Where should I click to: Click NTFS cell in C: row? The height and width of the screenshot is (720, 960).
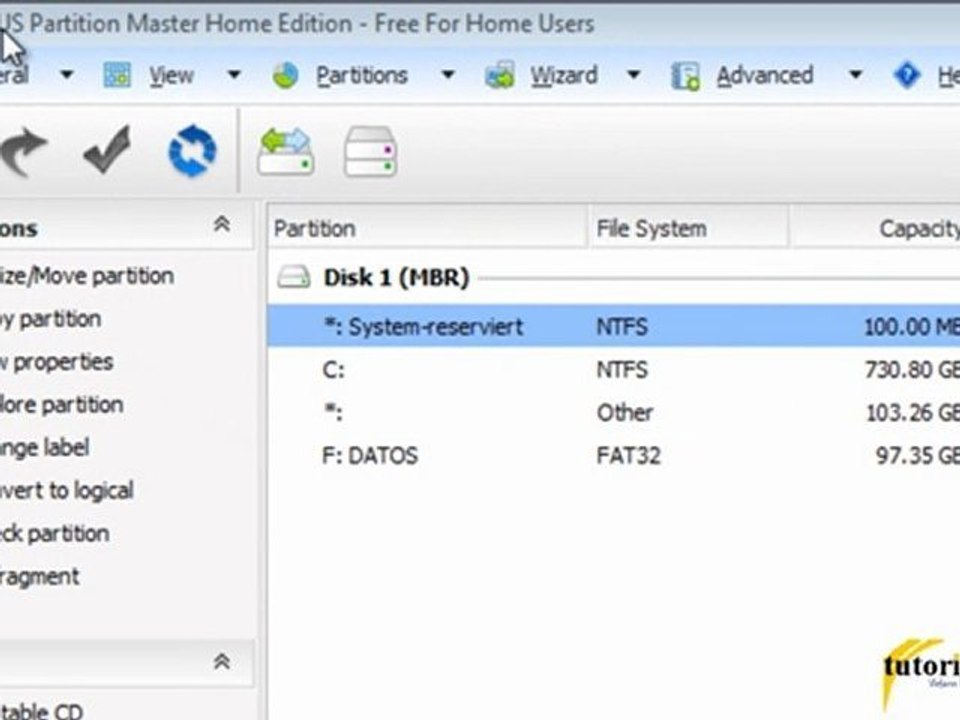pos(622,370)
